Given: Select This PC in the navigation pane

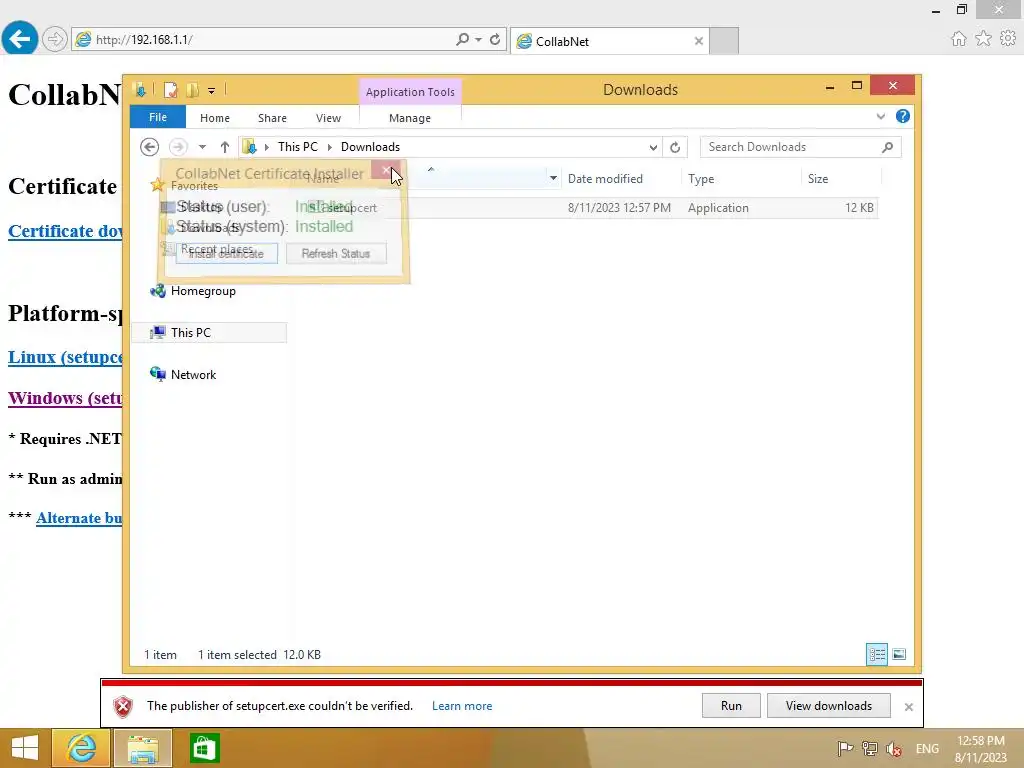Looking at the screenshot, I should coord(191,332).
